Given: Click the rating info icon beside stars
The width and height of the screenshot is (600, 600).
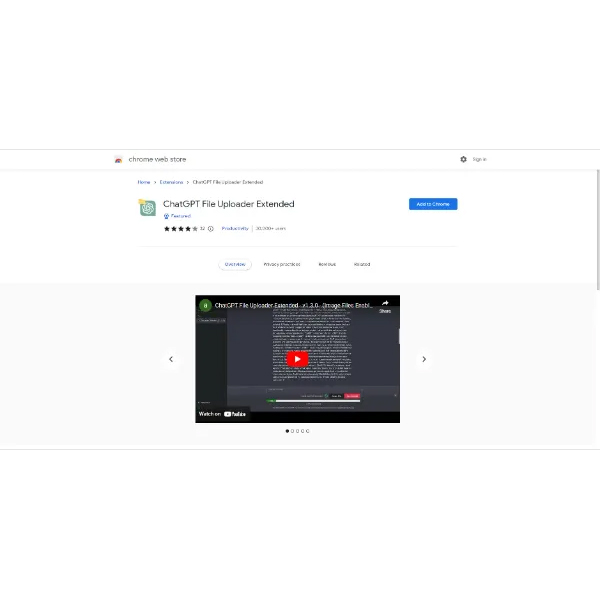Looking at the screenshot, I should click(210, 228).
